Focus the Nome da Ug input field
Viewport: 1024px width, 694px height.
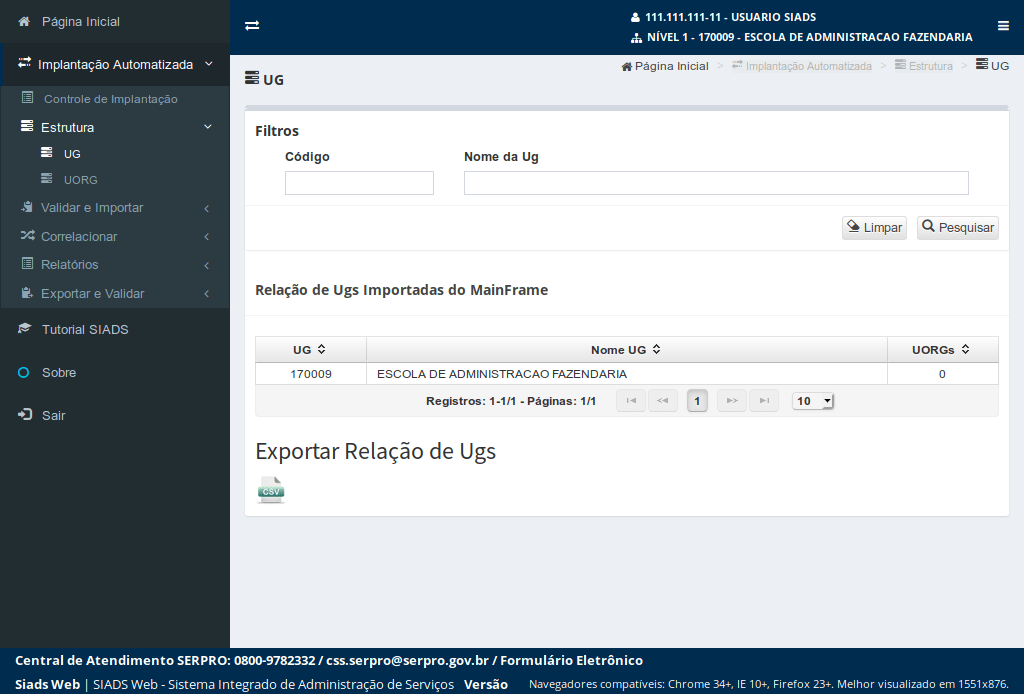(x=716, y=183)
